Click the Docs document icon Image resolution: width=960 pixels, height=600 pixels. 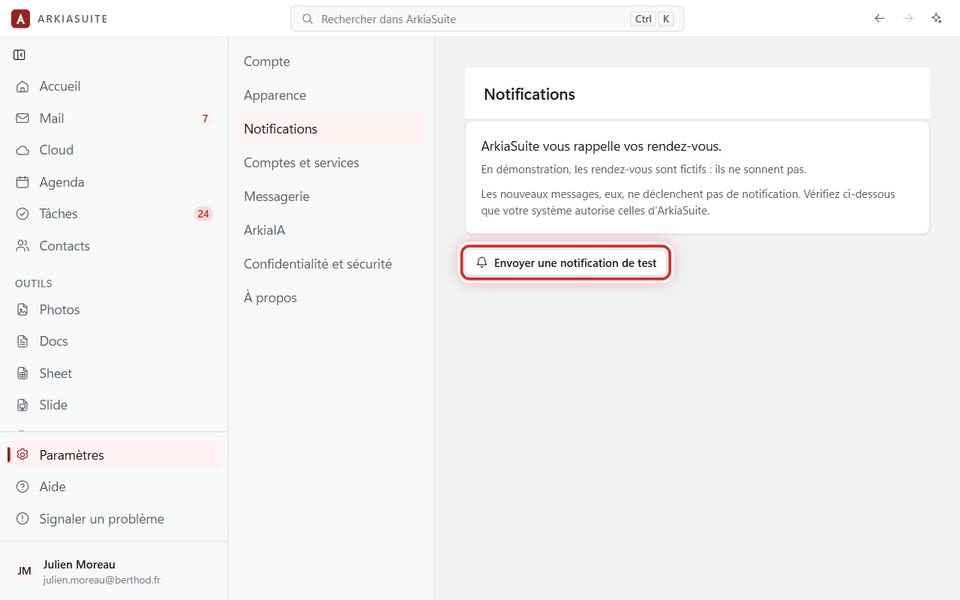point(23,341)
